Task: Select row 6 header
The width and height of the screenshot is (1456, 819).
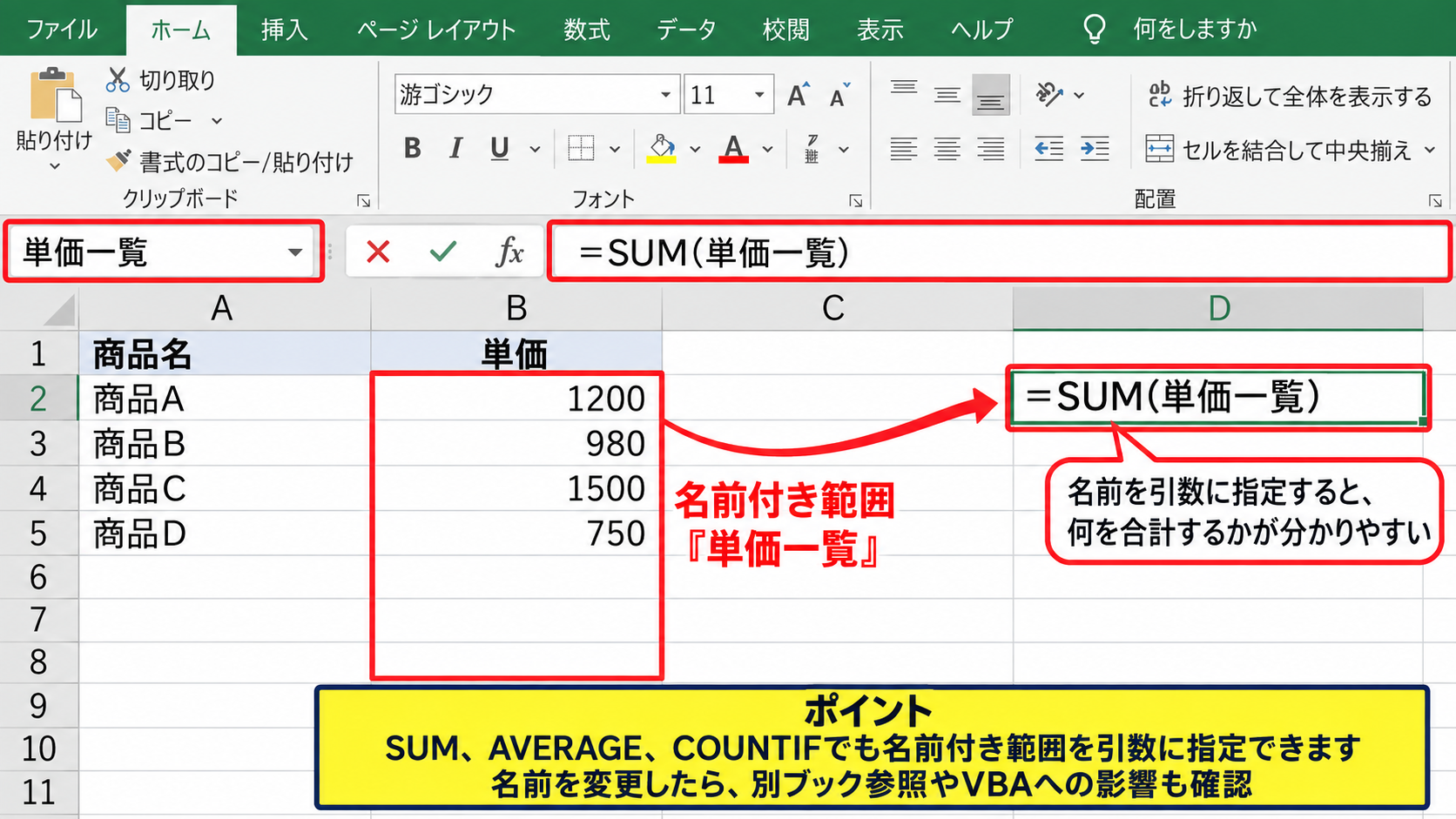Action: click(x=38, y=577)
